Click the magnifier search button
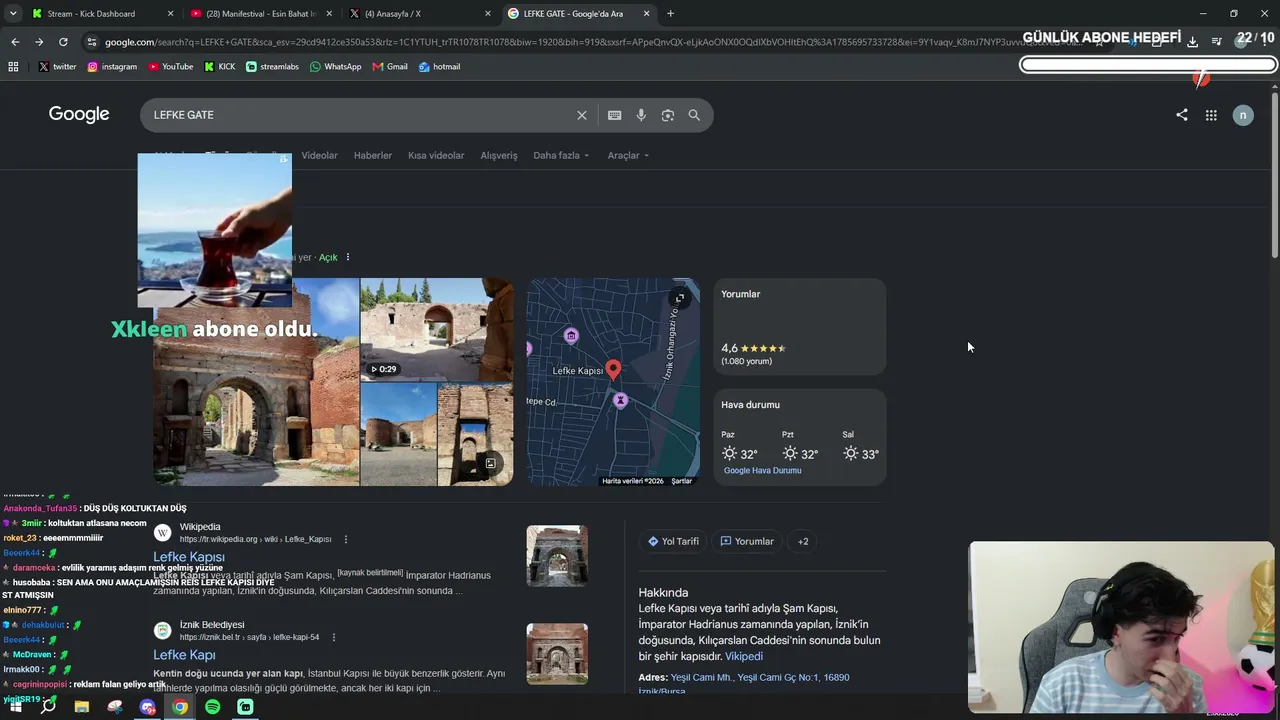The height and width of the screenshot is (720, 1280). (694, 115)
